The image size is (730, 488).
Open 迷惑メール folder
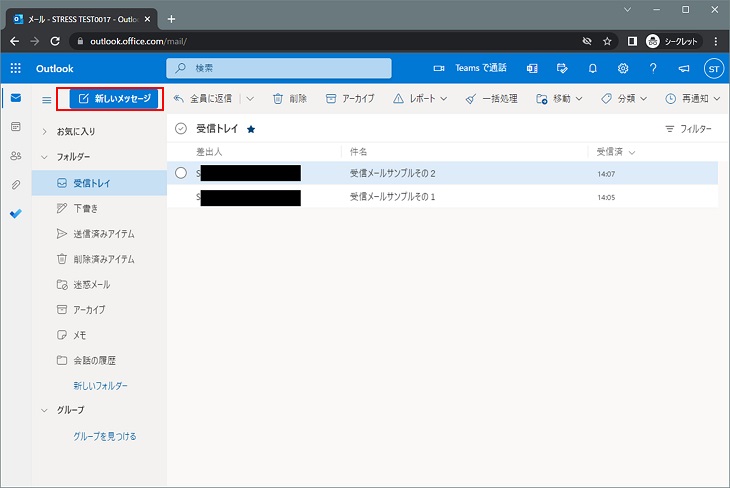[99, 285]
